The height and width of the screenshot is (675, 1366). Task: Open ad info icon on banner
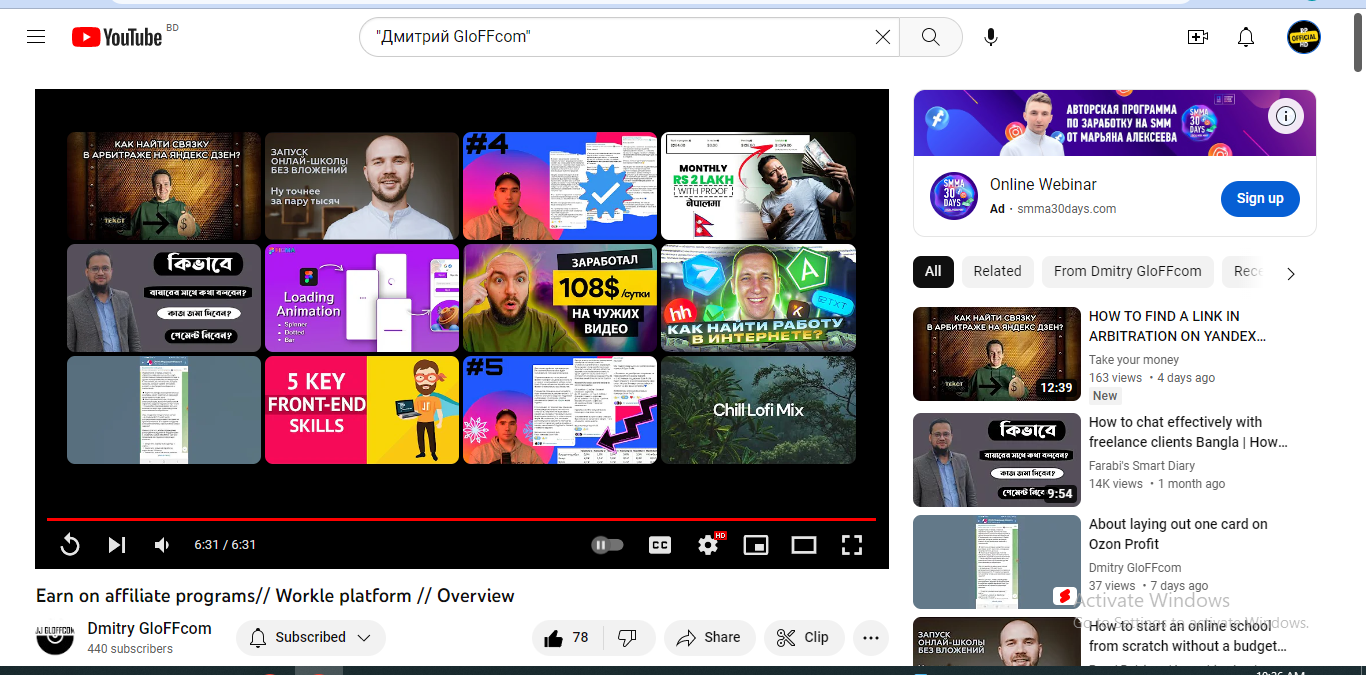pyautogui.click(x=1286, y=116)
